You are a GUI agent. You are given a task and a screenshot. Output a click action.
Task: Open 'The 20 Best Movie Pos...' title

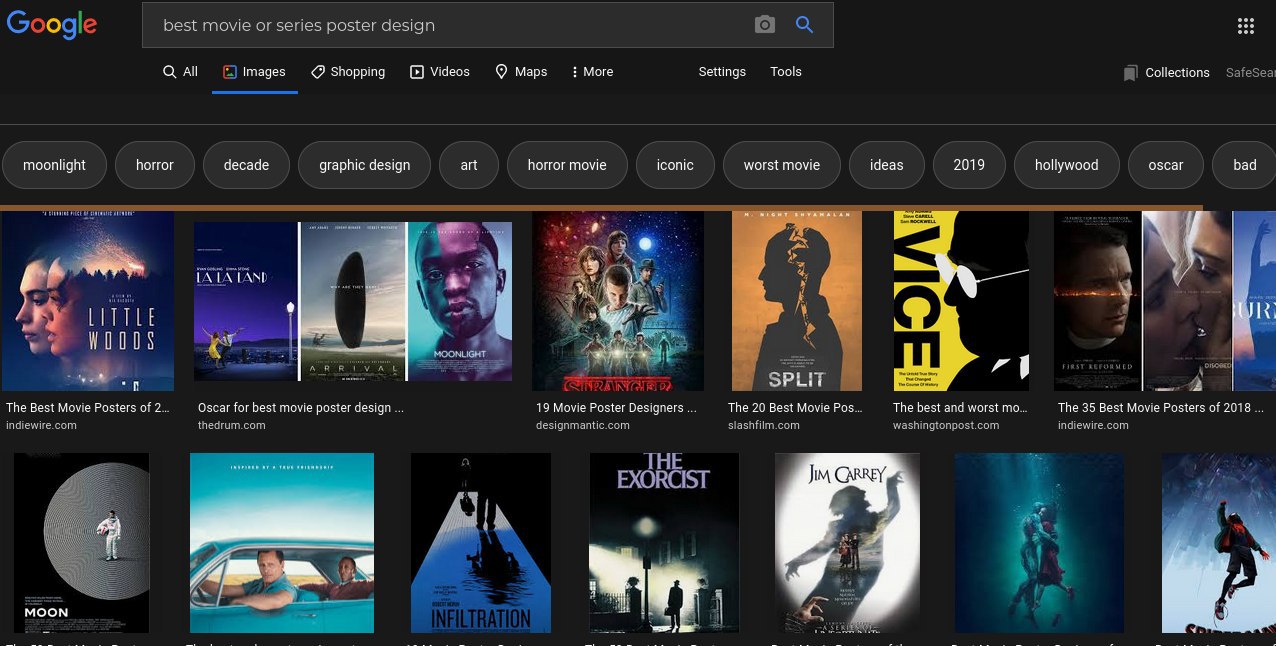pyautogui.click(x=795, y=408)
